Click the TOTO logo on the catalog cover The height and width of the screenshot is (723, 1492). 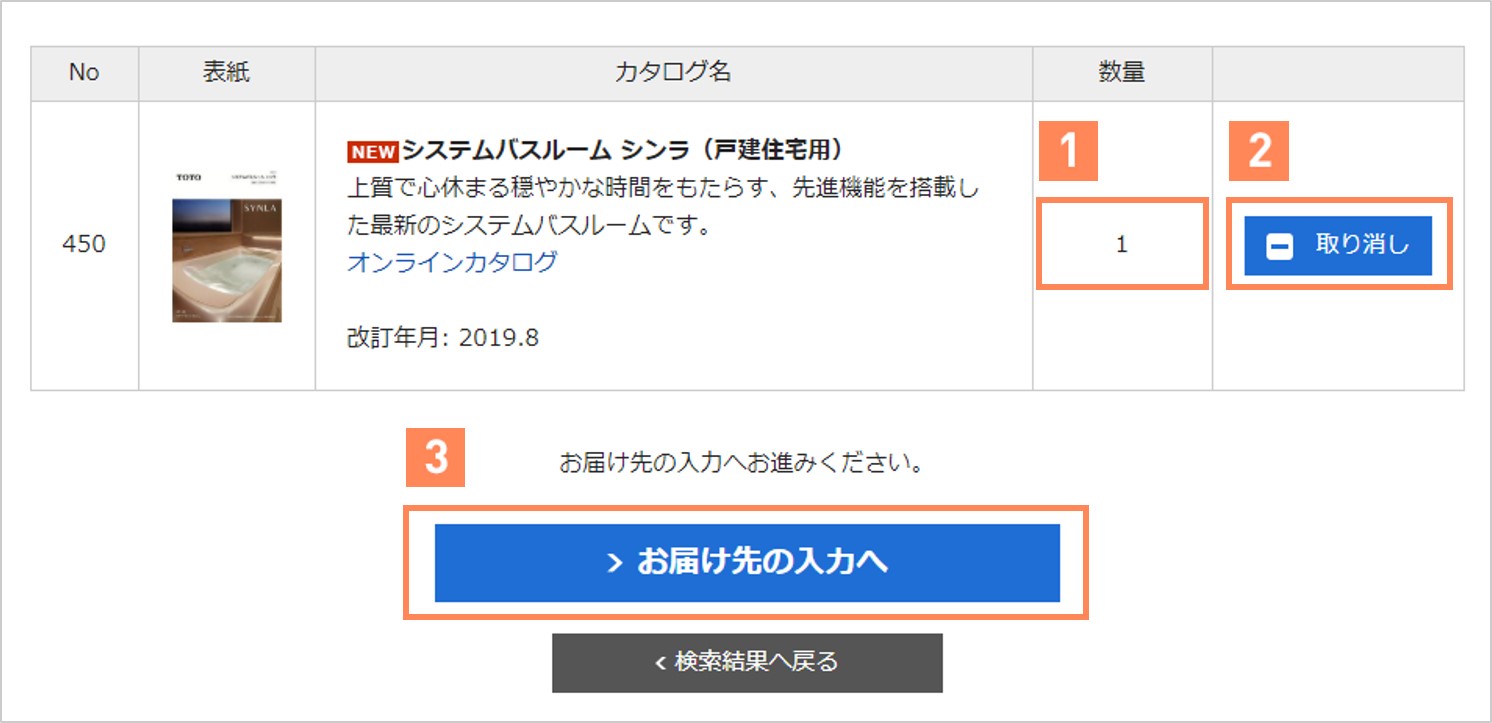(188, 177)
